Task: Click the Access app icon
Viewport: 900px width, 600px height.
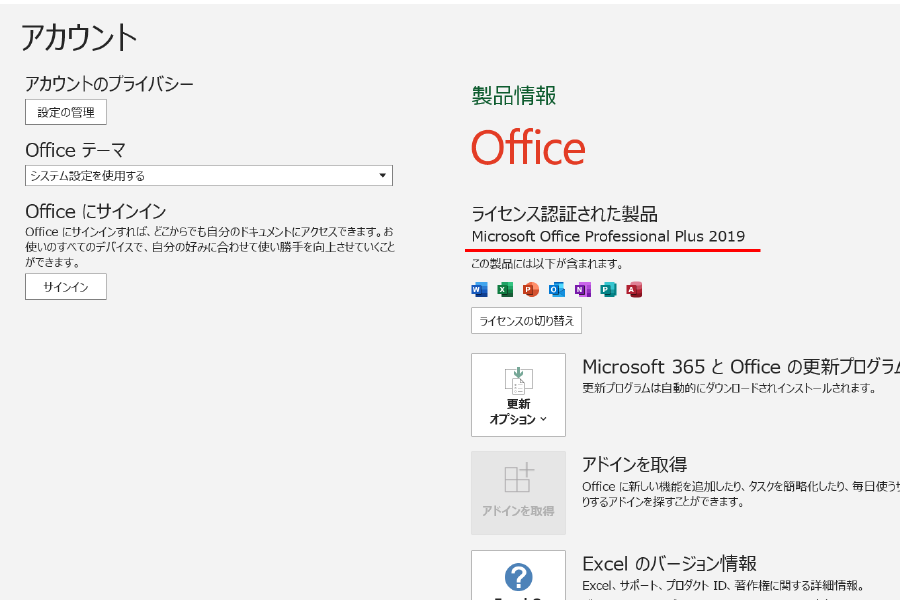Action: point(634,289)
